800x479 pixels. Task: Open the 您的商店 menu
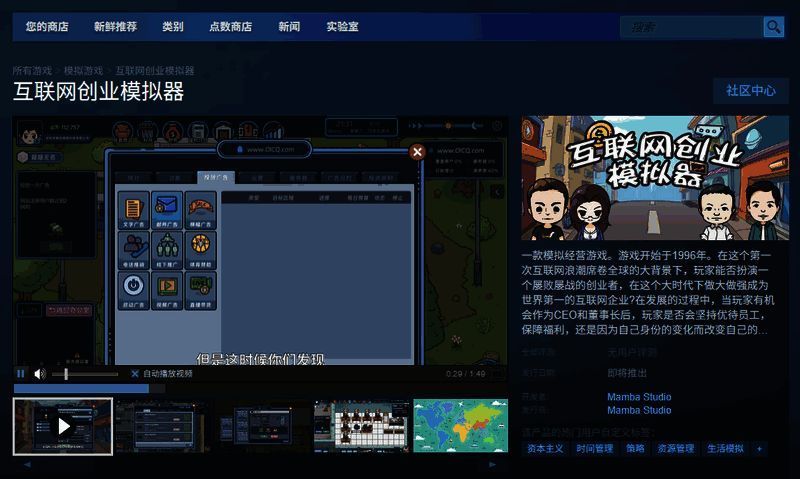click(47, 27)
